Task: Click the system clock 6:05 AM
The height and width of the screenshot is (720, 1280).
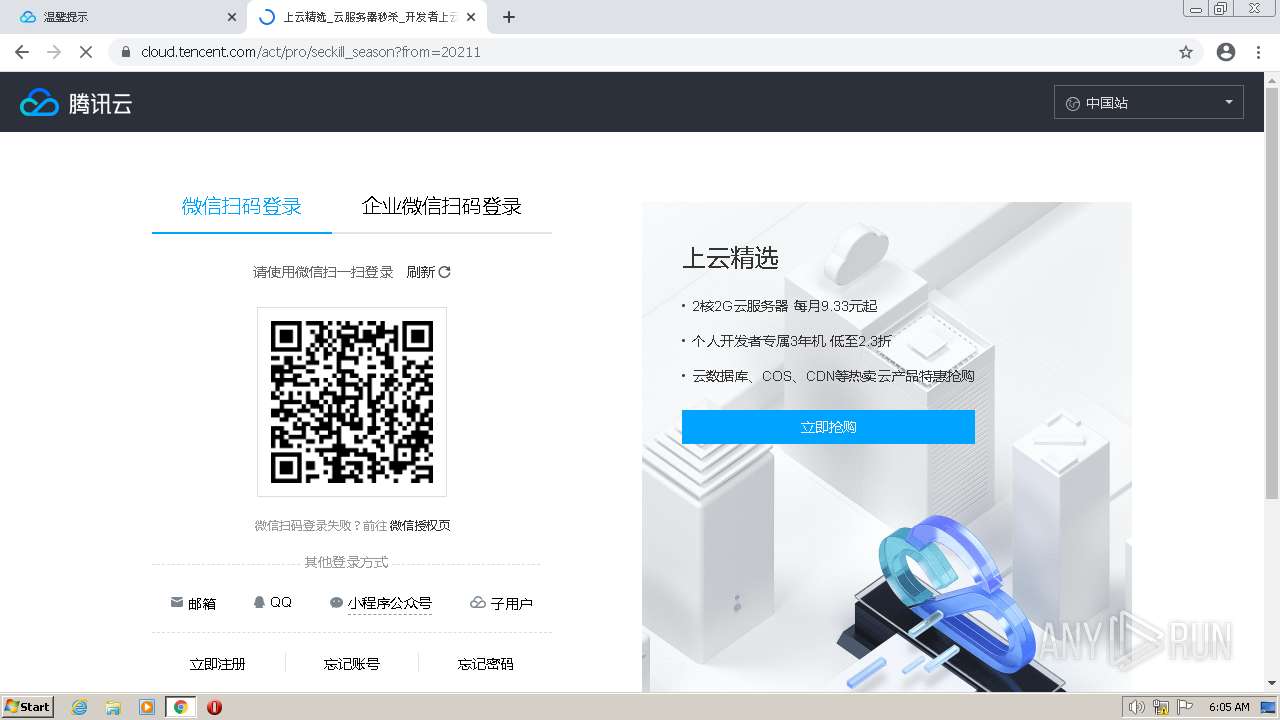Action: point(1229,707)
